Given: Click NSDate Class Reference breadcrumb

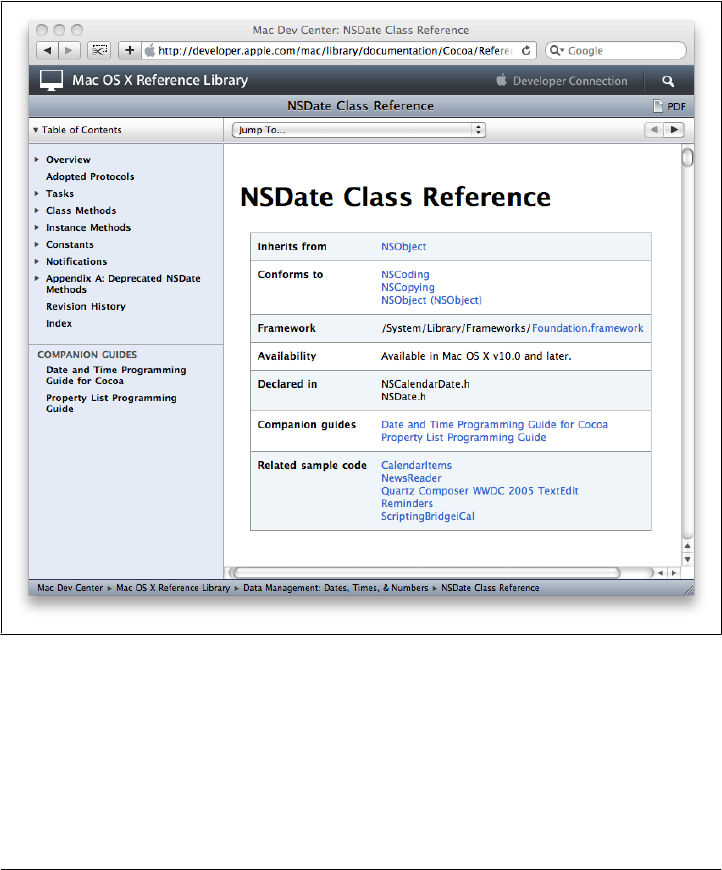Looking at the screenshot, I should tap(490, 588).
